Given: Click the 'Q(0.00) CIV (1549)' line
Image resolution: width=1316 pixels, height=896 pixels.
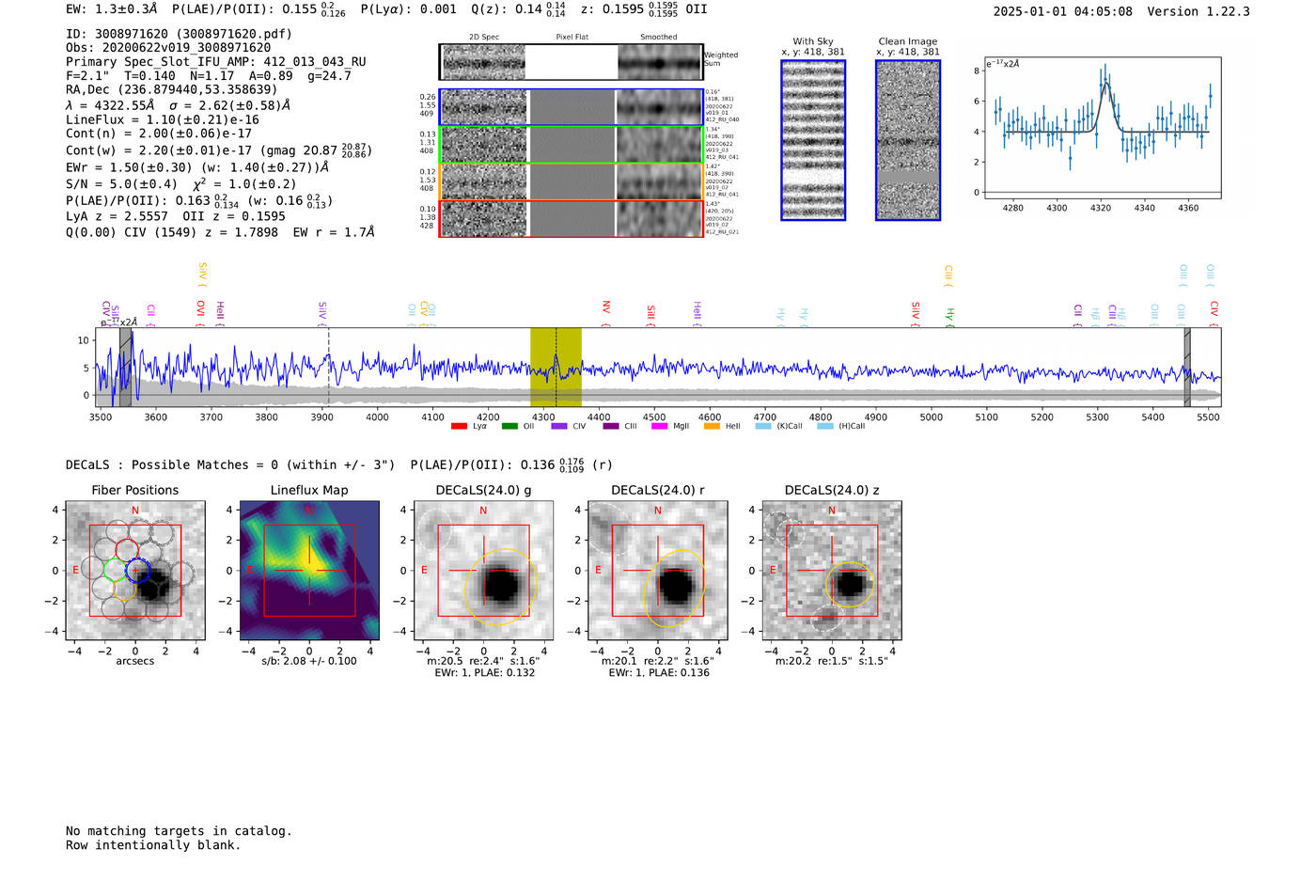Looking at the screenshot, I should 220,232.
